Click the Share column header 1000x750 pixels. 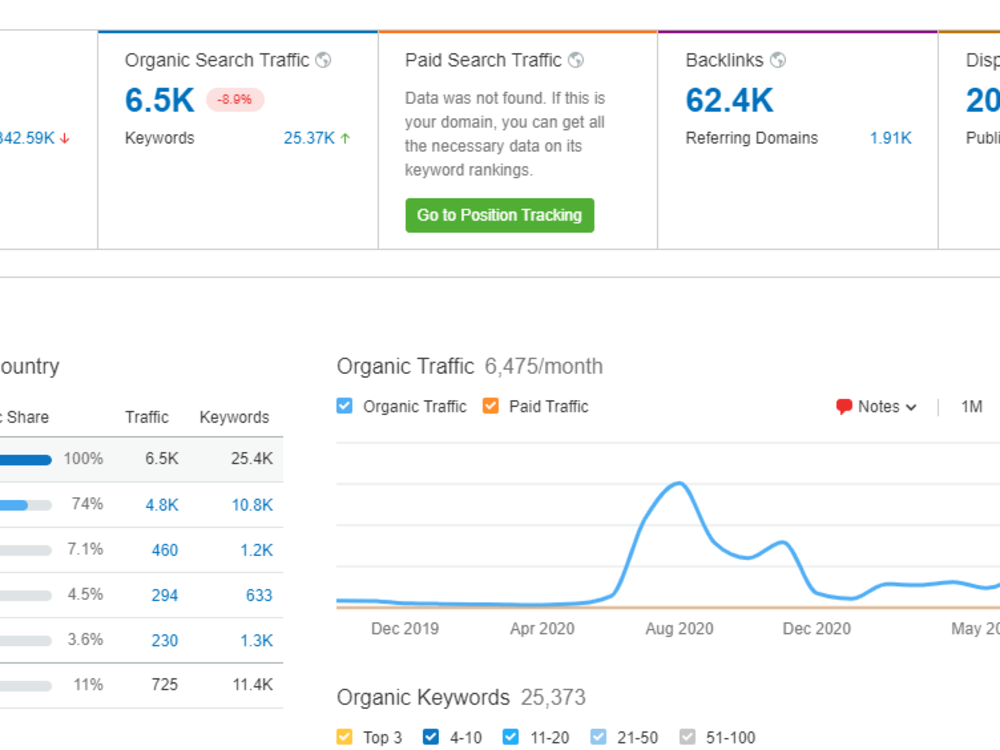(26, 417)
